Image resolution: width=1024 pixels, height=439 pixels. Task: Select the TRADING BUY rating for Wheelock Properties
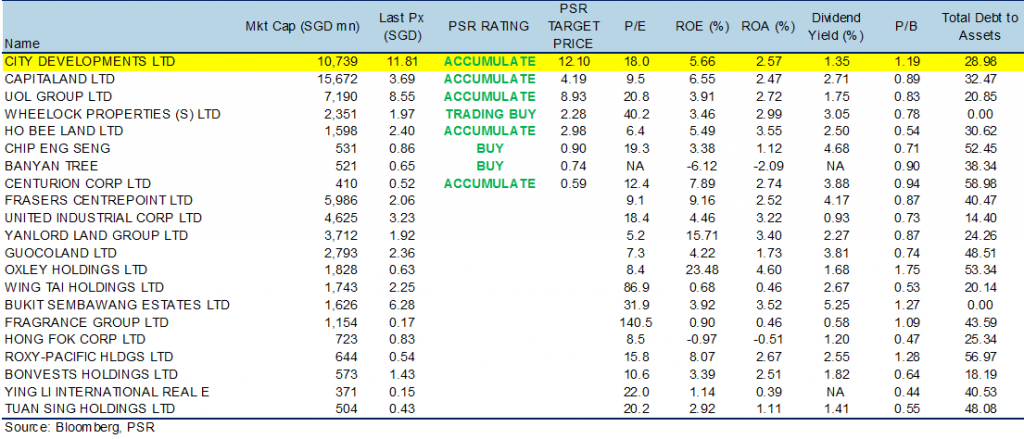tap(490, 114)
